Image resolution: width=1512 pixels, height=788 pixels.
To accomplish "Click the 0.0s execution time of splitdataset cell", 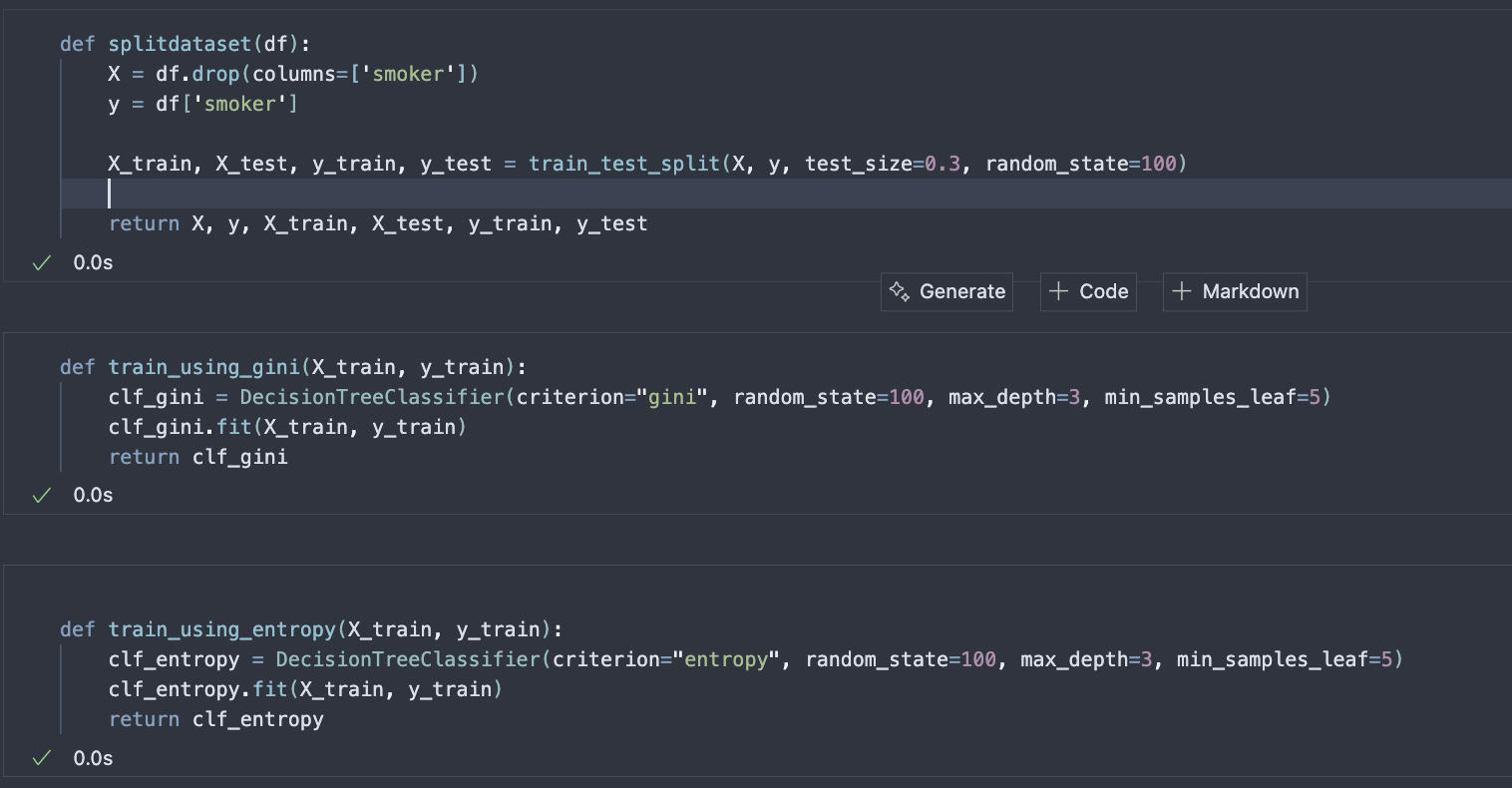I will [x=93, y=262].
